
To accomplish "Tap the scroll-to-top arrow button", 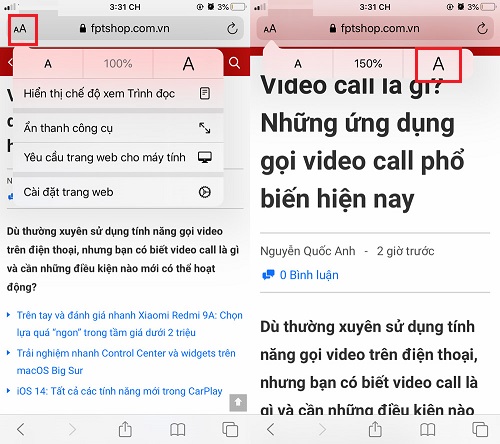I will point(238,403).
